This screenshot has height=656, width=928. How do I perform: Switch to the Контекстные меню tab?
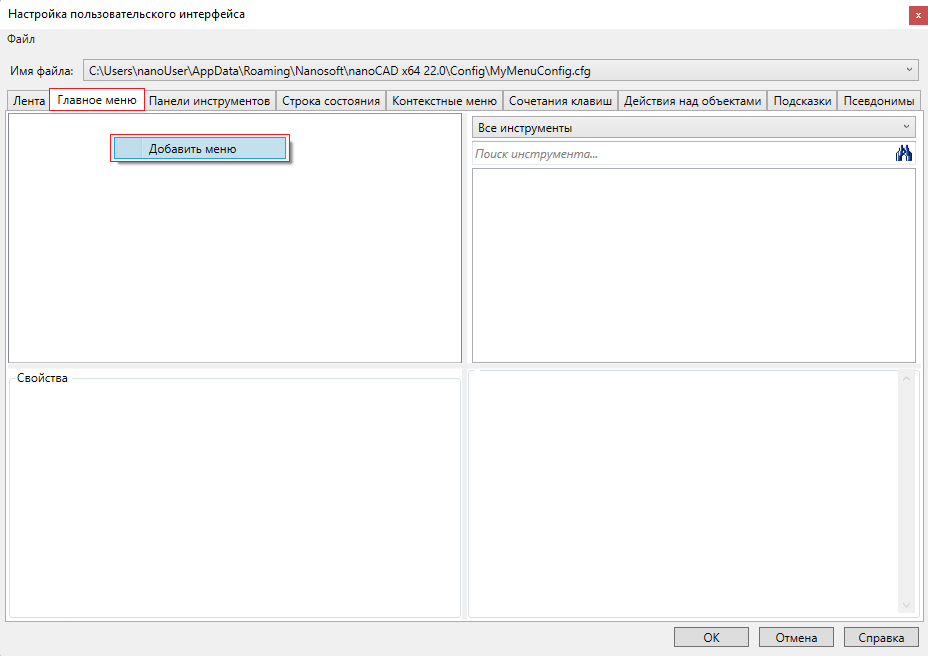coord(444,101)
